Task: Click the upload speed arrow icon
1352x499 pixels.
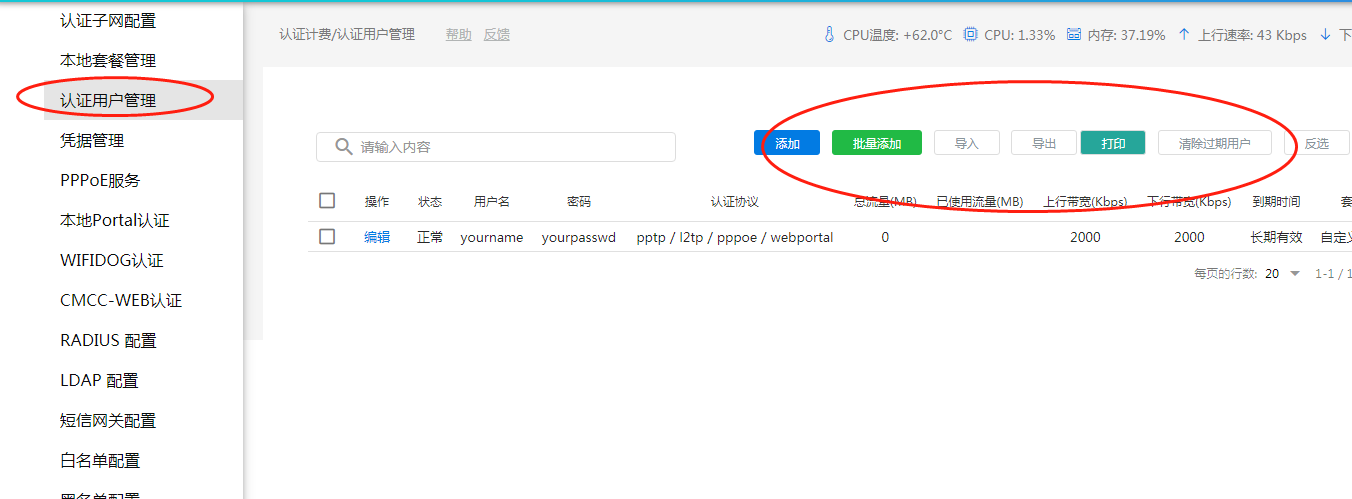Action: pos(1184,35)
